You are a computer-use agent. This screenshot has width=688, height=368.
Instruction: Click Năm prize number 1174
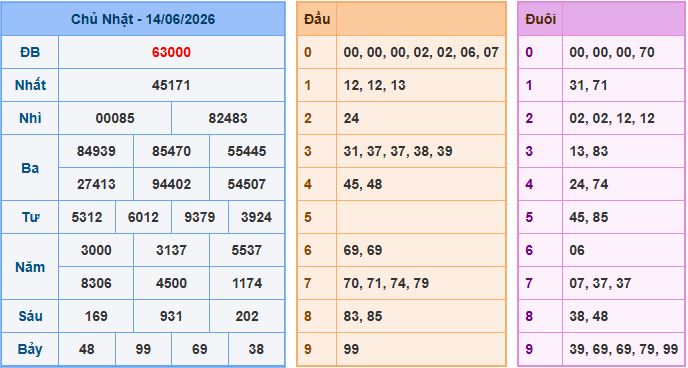tap(247, 283)
